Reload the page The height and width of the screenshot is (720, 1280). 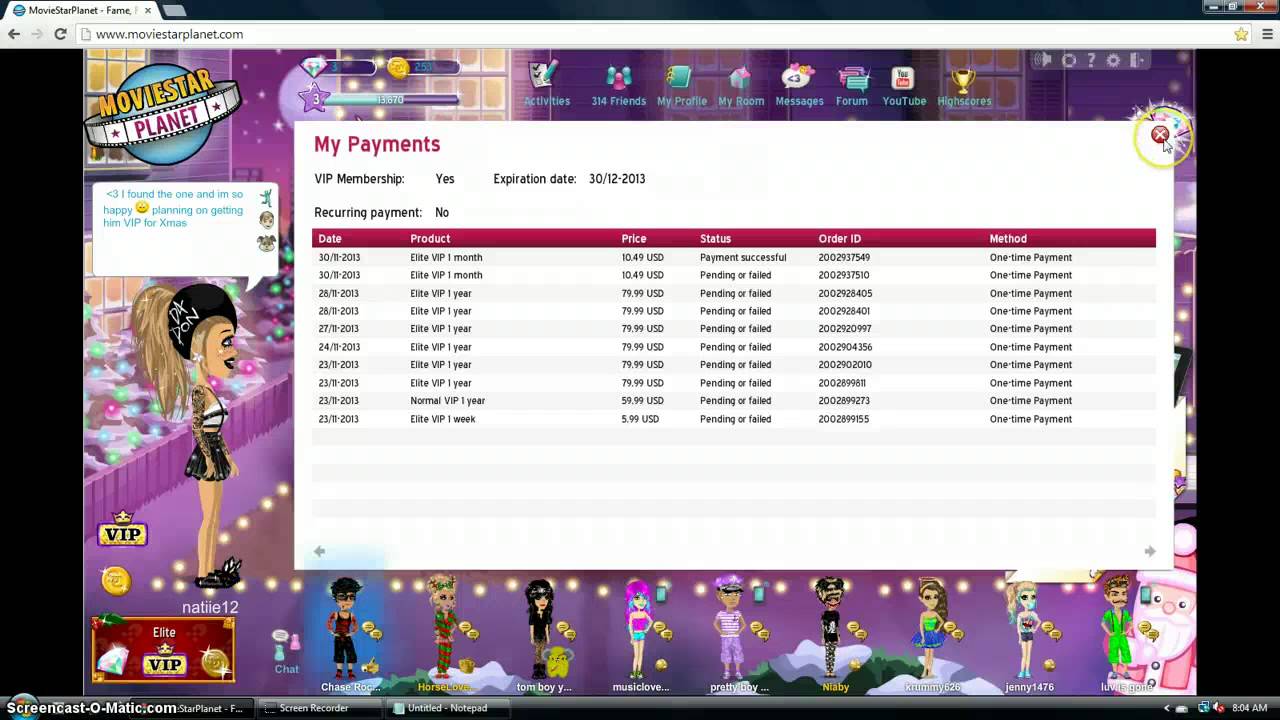coord(60,34)
